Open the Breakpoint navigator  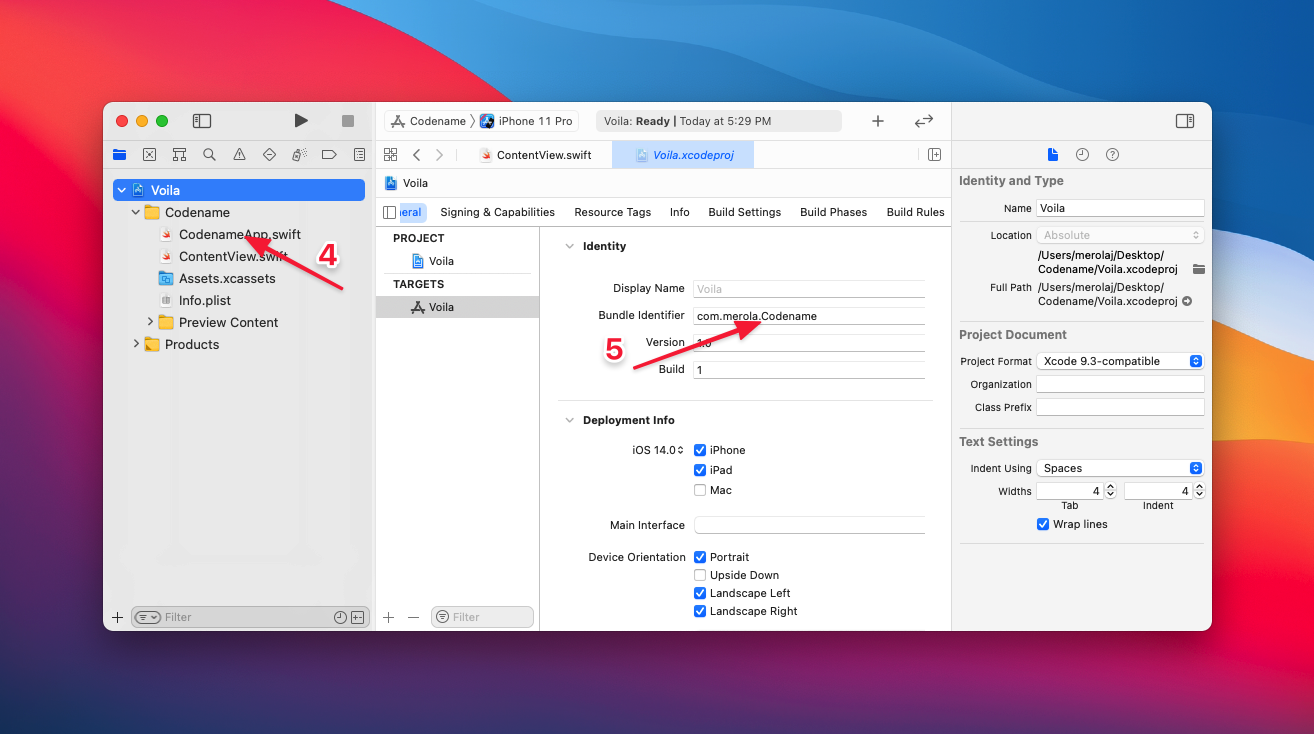pyautogui.click(x=329, y=154)
